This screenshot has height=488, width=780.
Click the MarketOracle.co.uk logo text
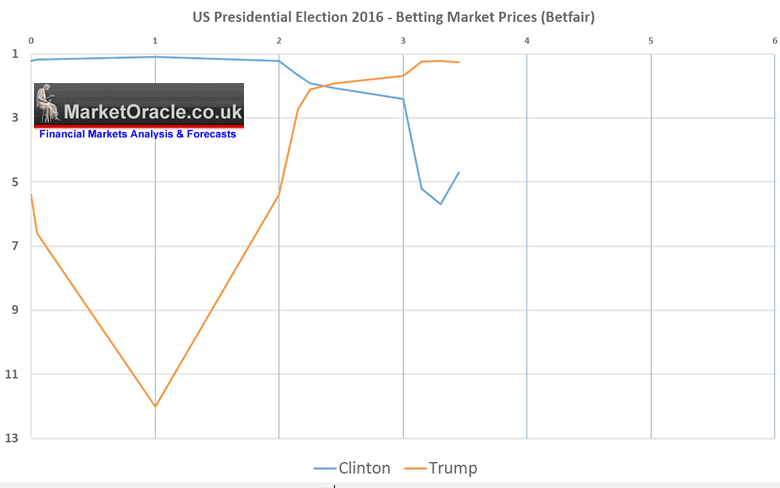pos(152,111)
